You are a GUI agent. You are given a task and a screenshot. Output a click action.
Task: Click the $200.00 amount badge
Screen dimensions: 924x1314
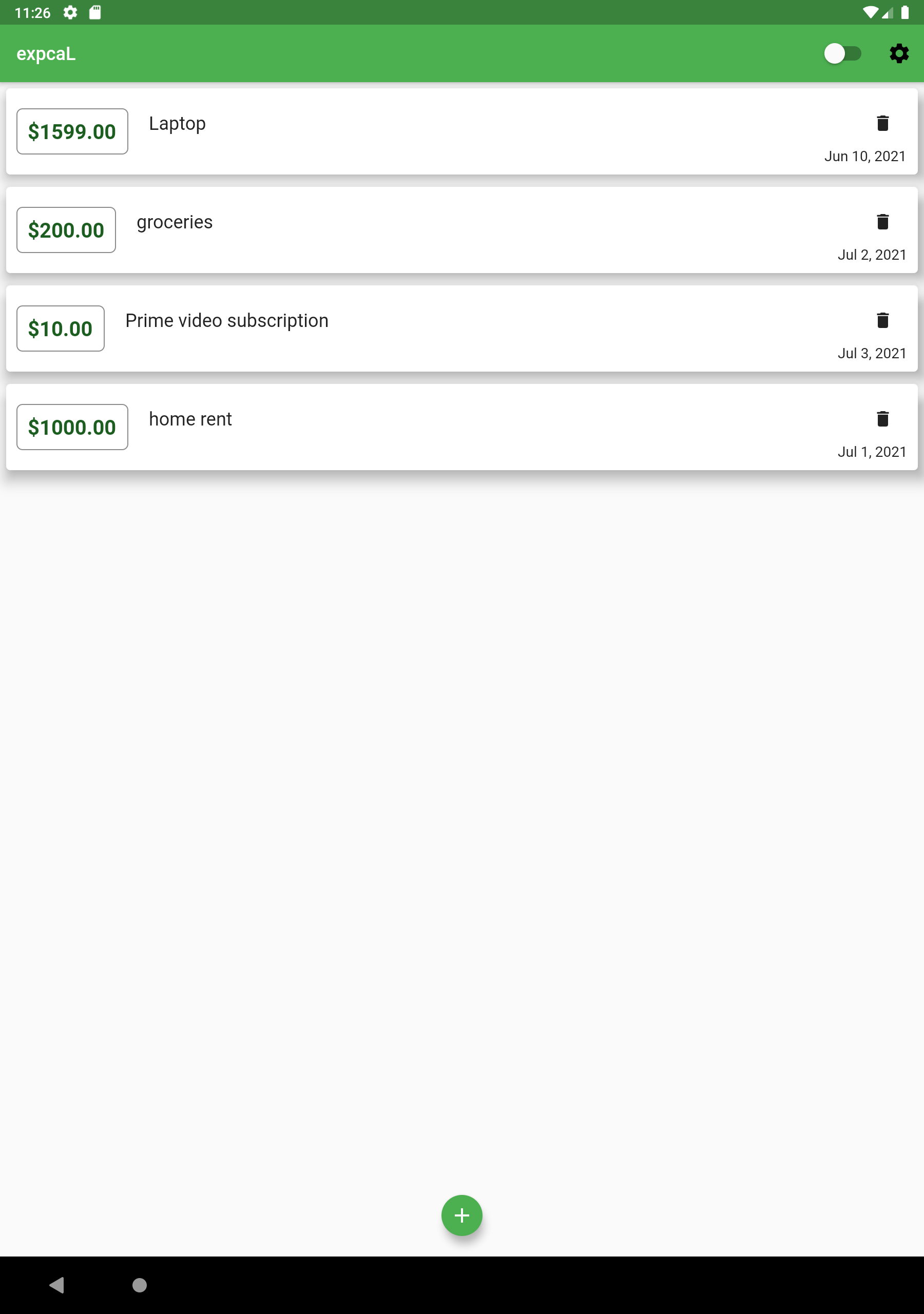point(66,230)
